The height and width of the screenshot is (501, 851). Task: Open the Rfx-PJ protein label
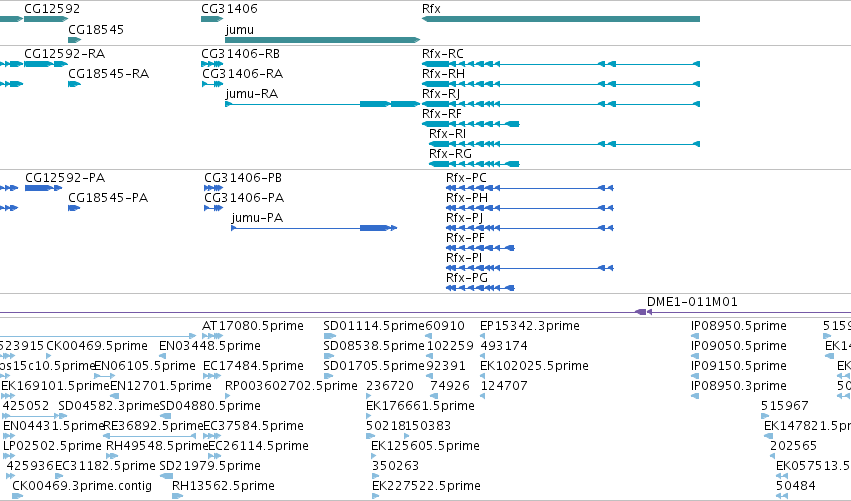[x=465, y=218]
